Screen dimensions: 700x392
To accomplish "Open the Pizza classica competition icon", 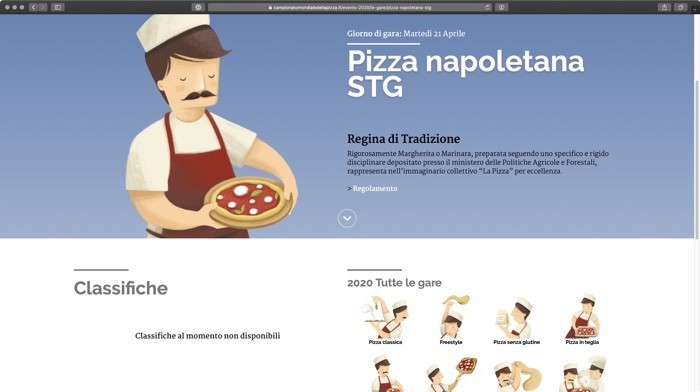I will click(x=385, y=316).
